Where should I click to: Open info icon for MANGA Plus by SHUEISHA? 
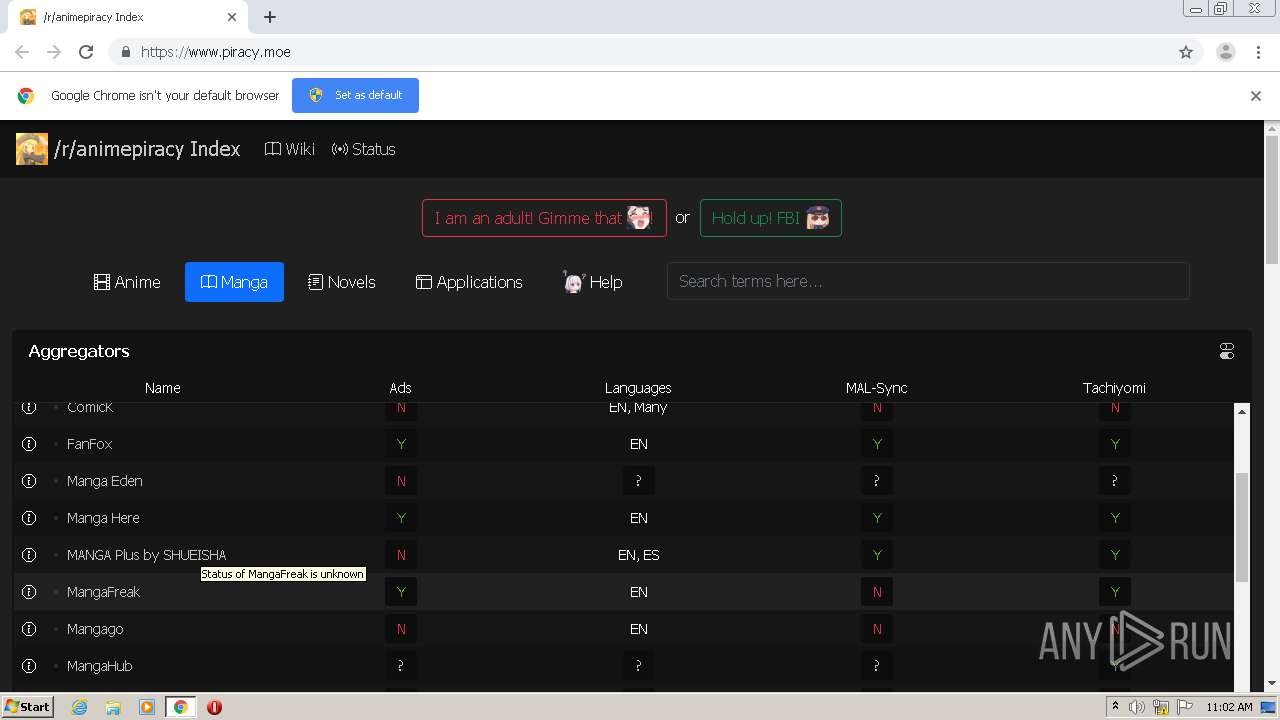coord(29,555)
